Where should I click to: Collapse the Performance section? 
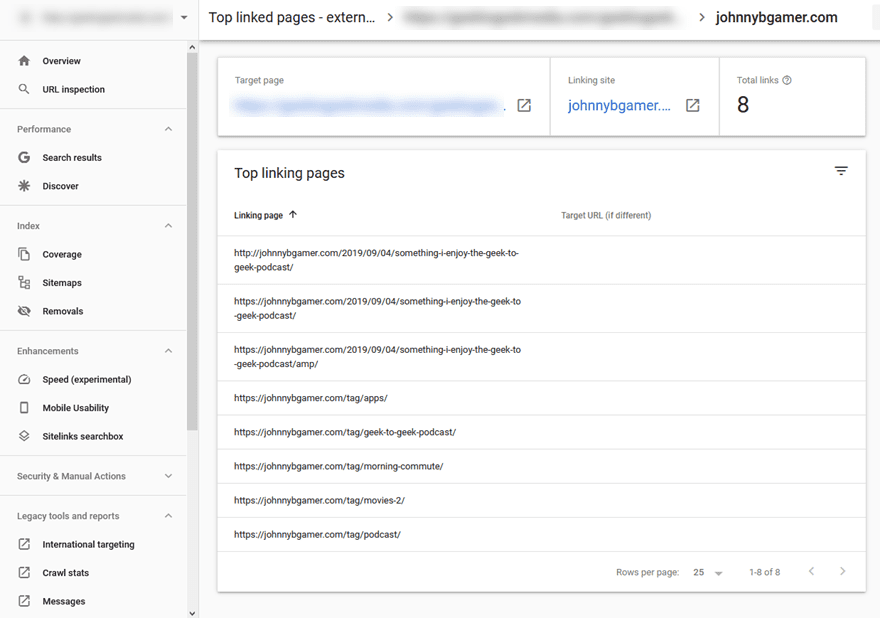[x=168, y=129]
